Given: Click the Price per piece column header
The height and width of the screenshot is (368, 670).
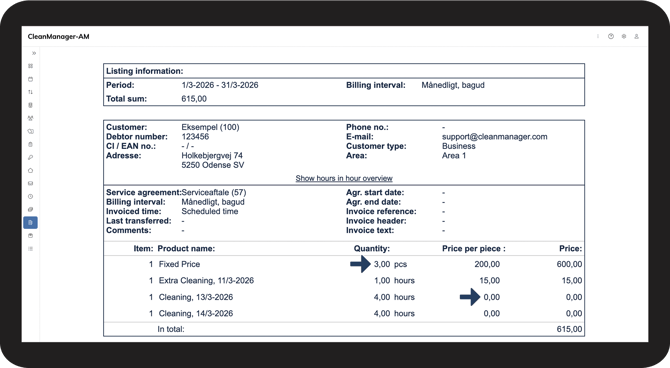Looking at the screenshot, I should coord(473,248).
